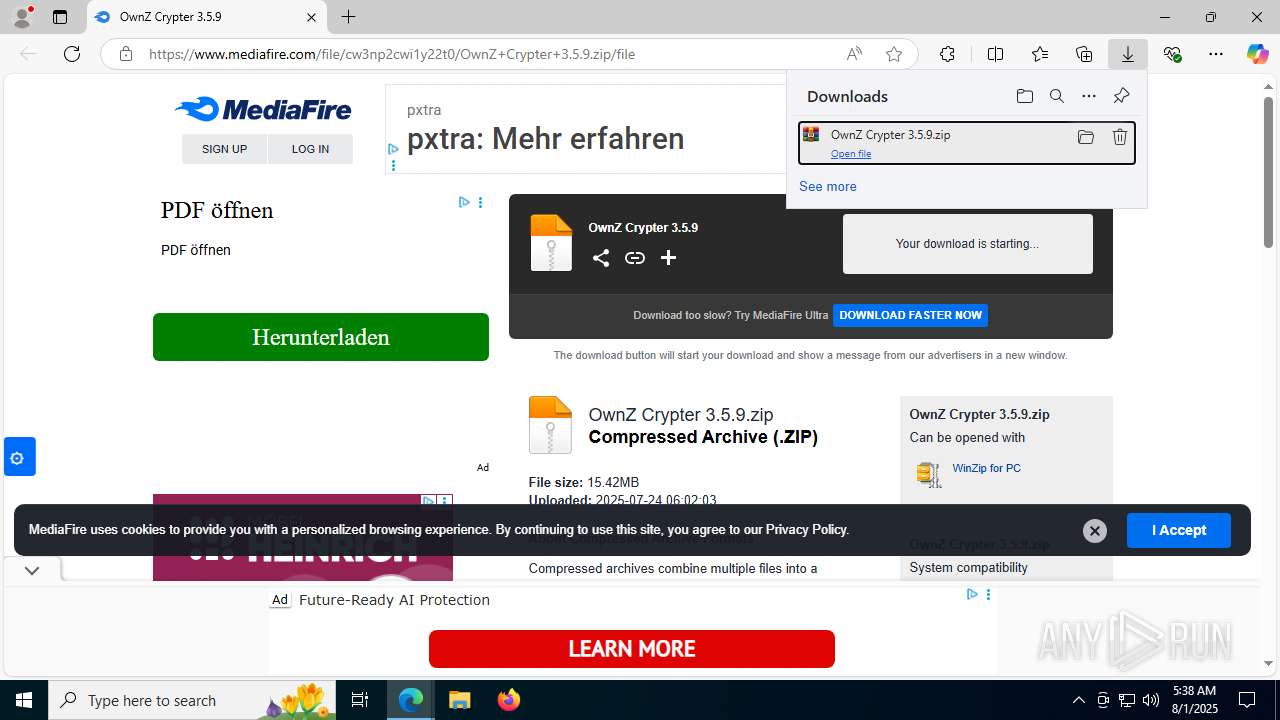Open the notification center

1247,700
